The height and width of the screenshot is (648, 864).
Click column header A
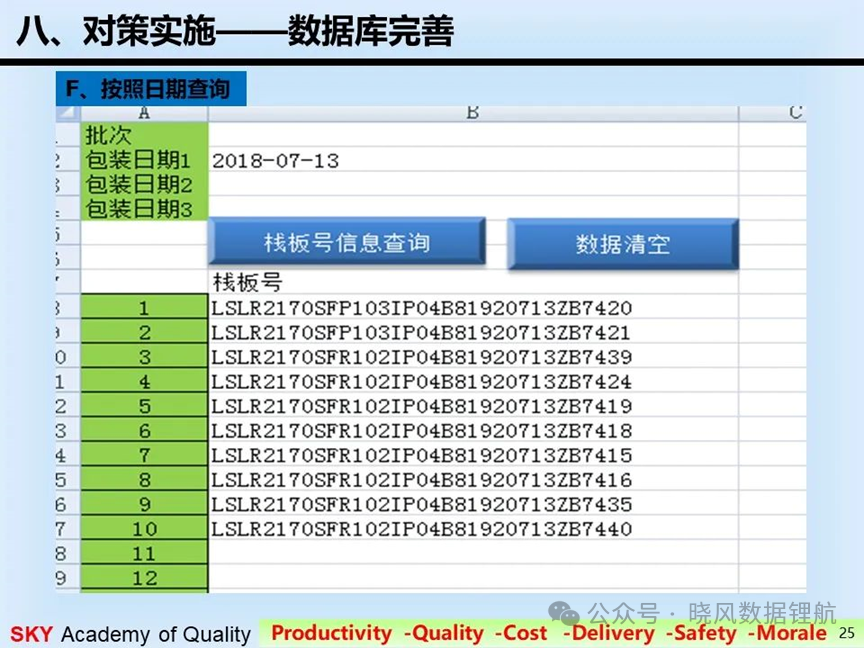pos(144,114)
